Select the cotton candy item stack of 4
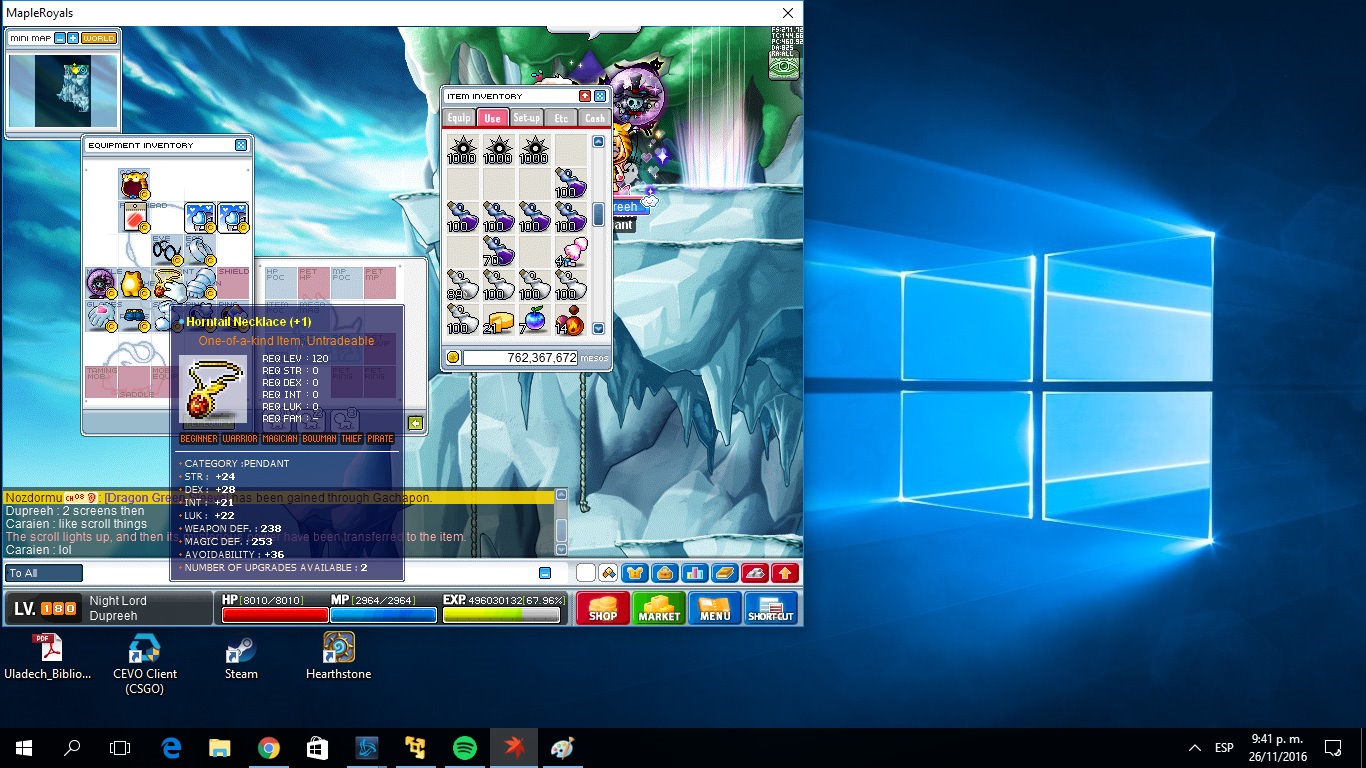Viewport: 1366px width, 768px height. tap(570, 252)
